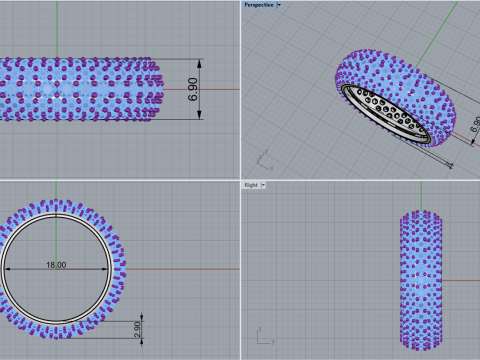The width and height of the screenshot is (480, 360).
Task: Click the Perspective viewport title label
Action: pos(259,5)
